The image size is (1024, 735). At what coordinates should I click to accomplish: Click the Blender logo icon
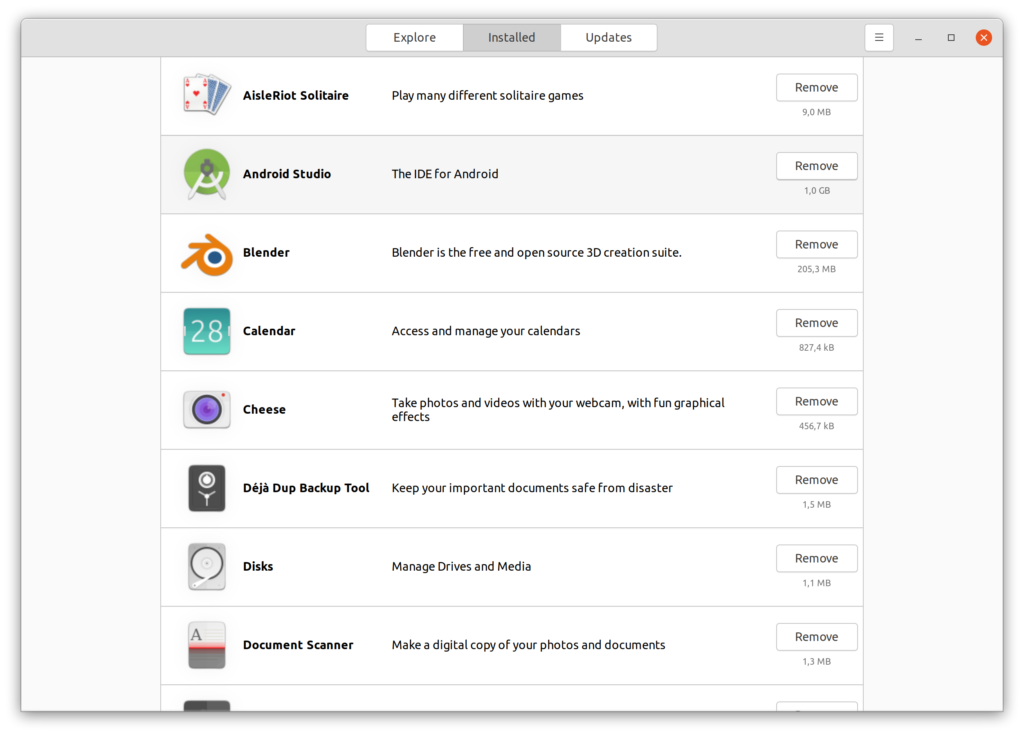point(207,254)
